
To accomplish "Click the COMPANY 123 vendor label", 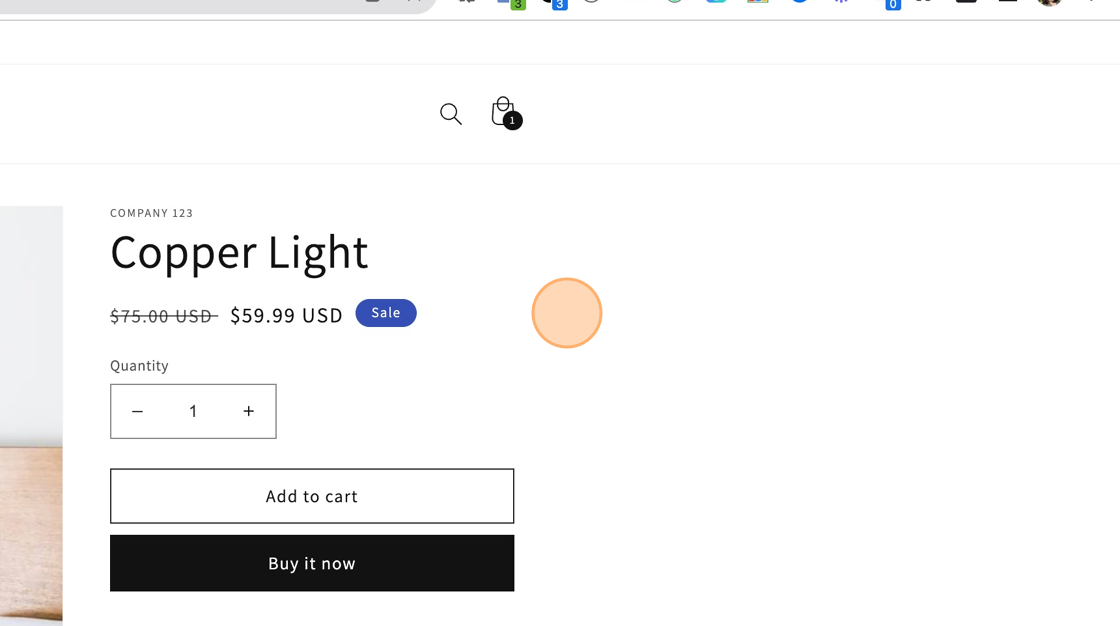I will (151, 213).
